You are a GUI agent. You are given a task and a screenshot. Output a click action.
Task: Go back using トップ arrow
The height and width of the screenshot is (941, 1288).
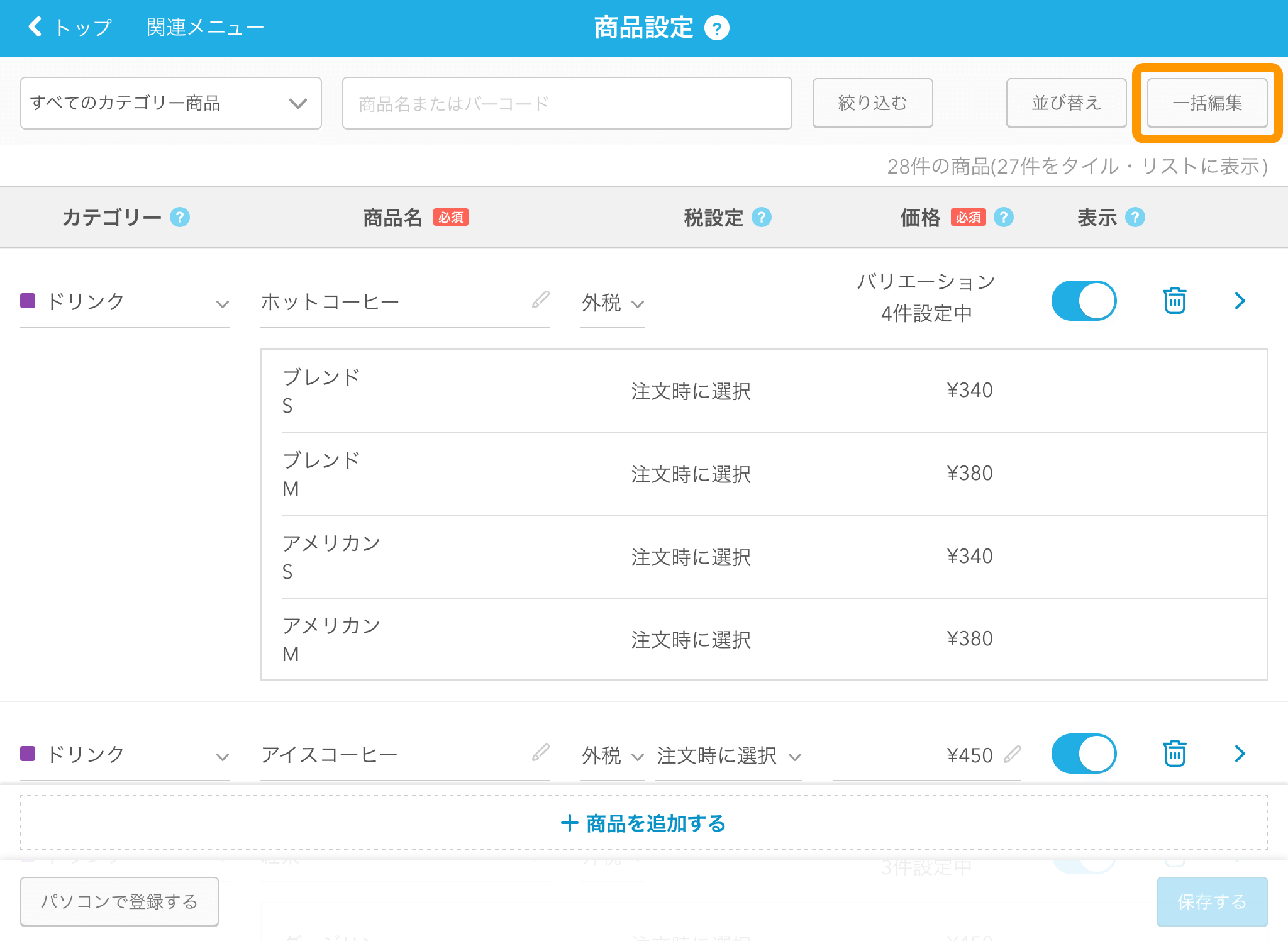pyautogui.click(x=35, y=27)
